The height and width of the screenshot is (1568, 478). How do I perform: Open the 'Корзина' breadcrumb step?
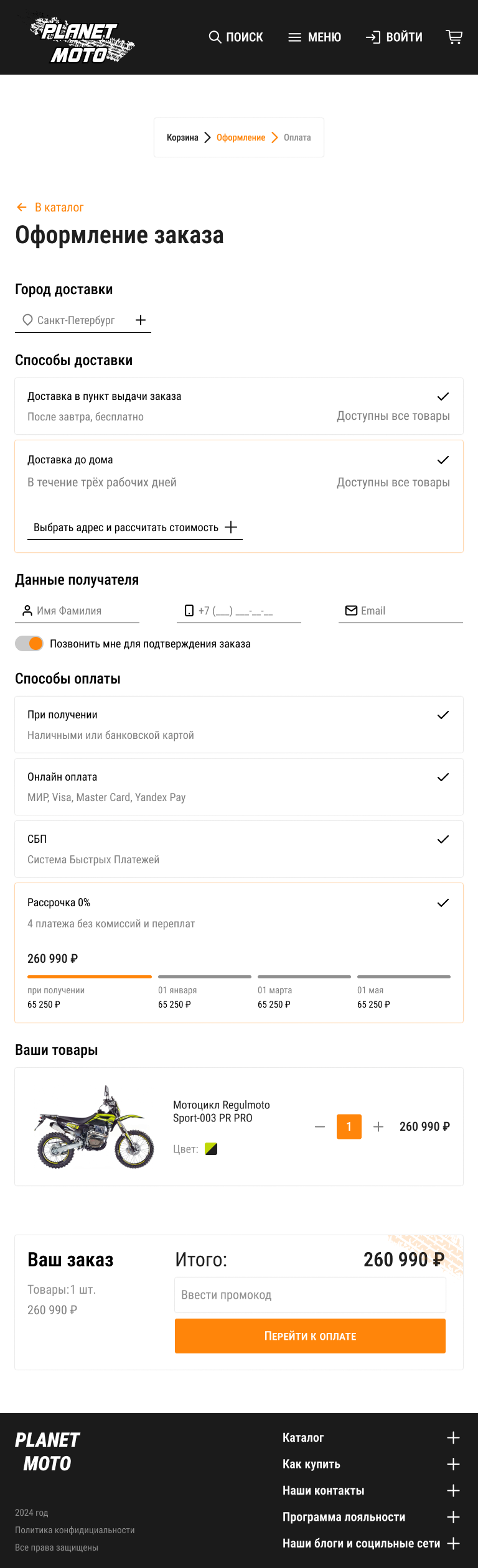(182, 137)
